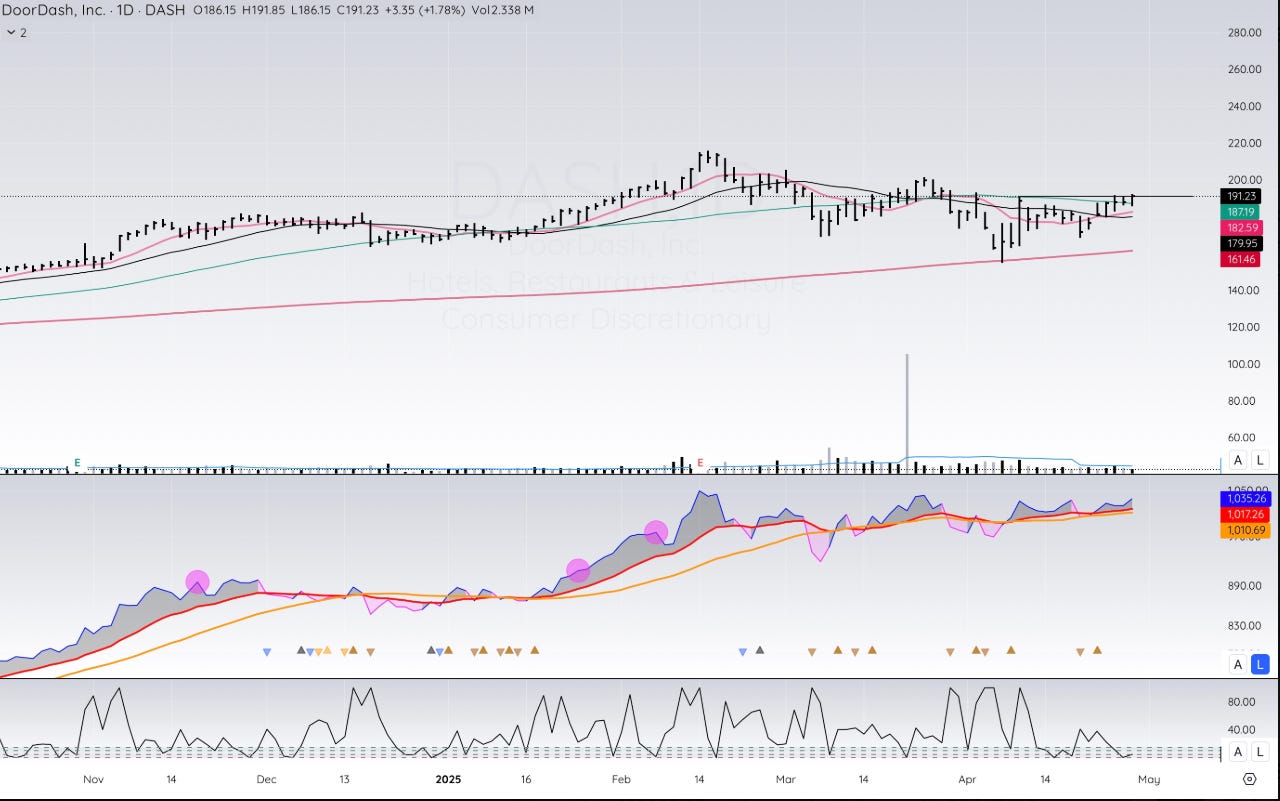Click the black moving average label 179.95

[x=1241, y=243]
